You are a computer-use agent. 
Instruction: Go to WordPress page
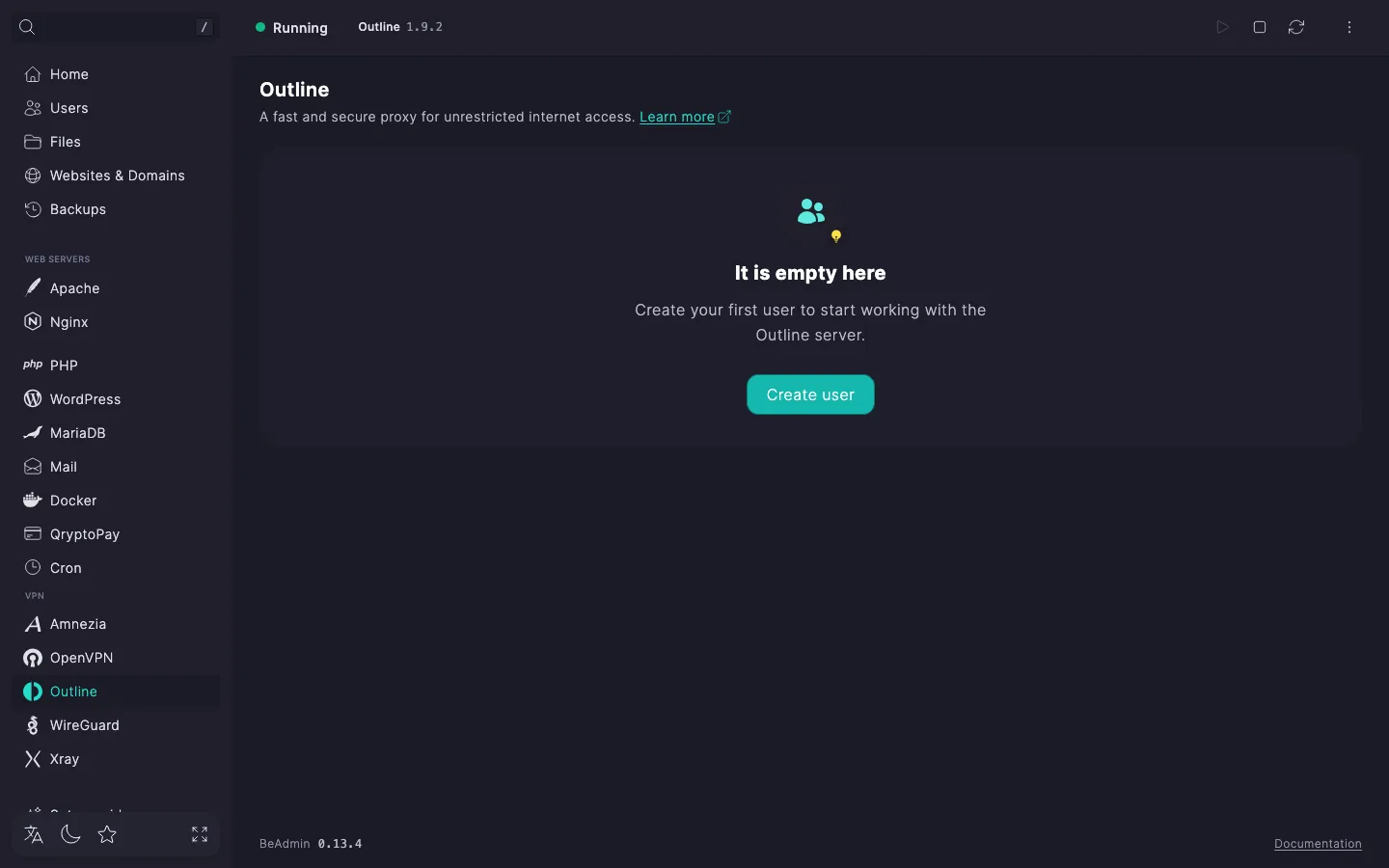[x=116, y=399]
